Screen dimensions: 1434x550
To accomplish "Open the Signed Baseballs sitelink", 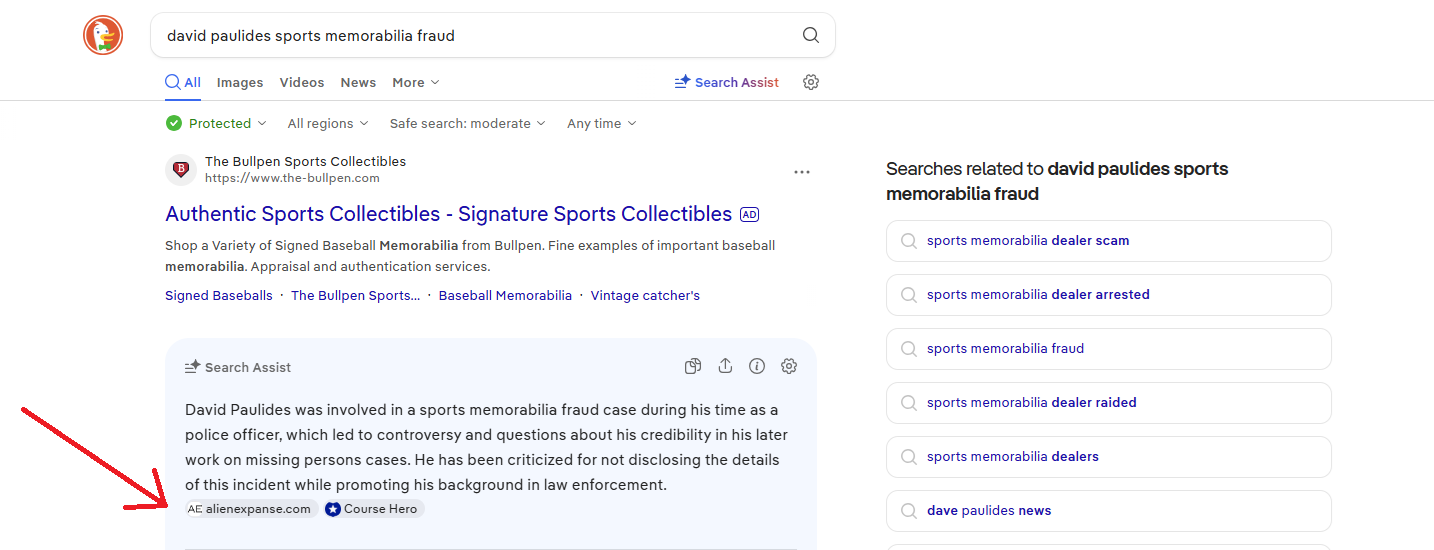I will point(219,295).
